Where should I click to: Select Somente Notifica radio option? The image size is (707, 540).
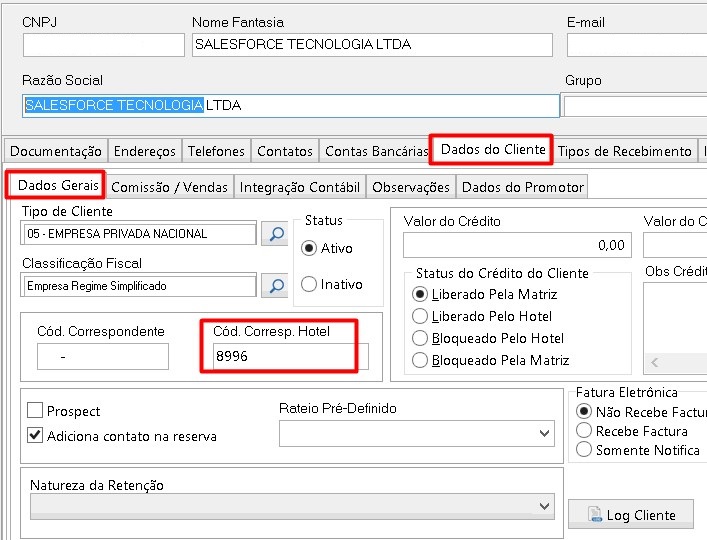tap(584, 449)
